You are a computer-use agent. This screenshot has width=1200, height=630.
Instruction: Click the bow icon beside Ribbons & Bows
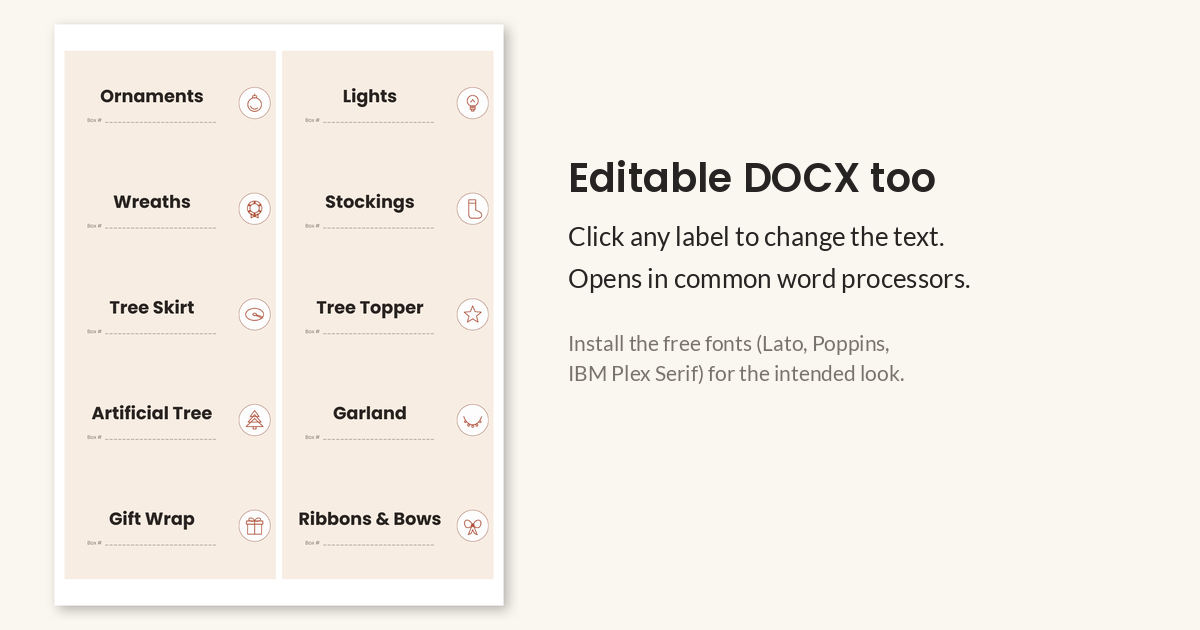pos(473,525)
